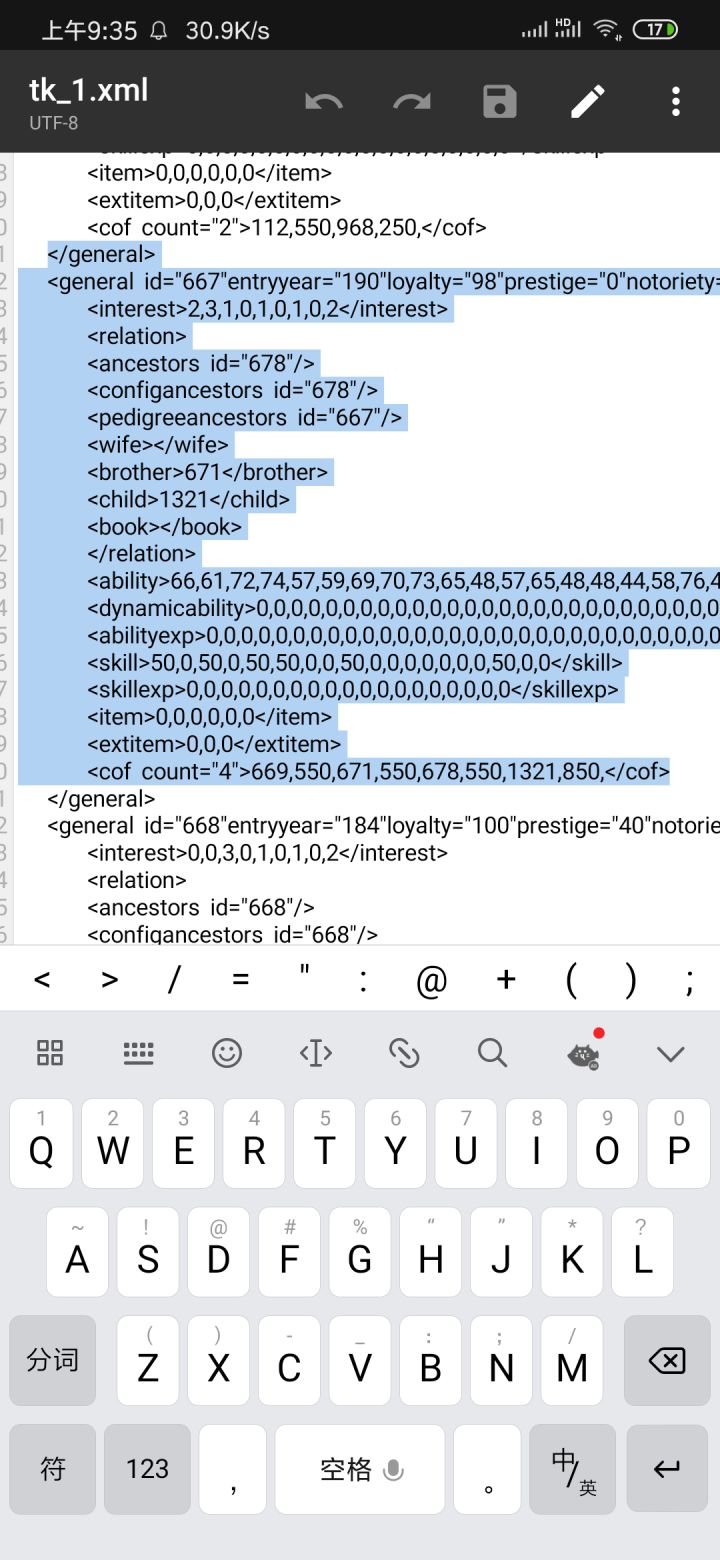Switch to numeric 123 keypad

pos(147,1469)
